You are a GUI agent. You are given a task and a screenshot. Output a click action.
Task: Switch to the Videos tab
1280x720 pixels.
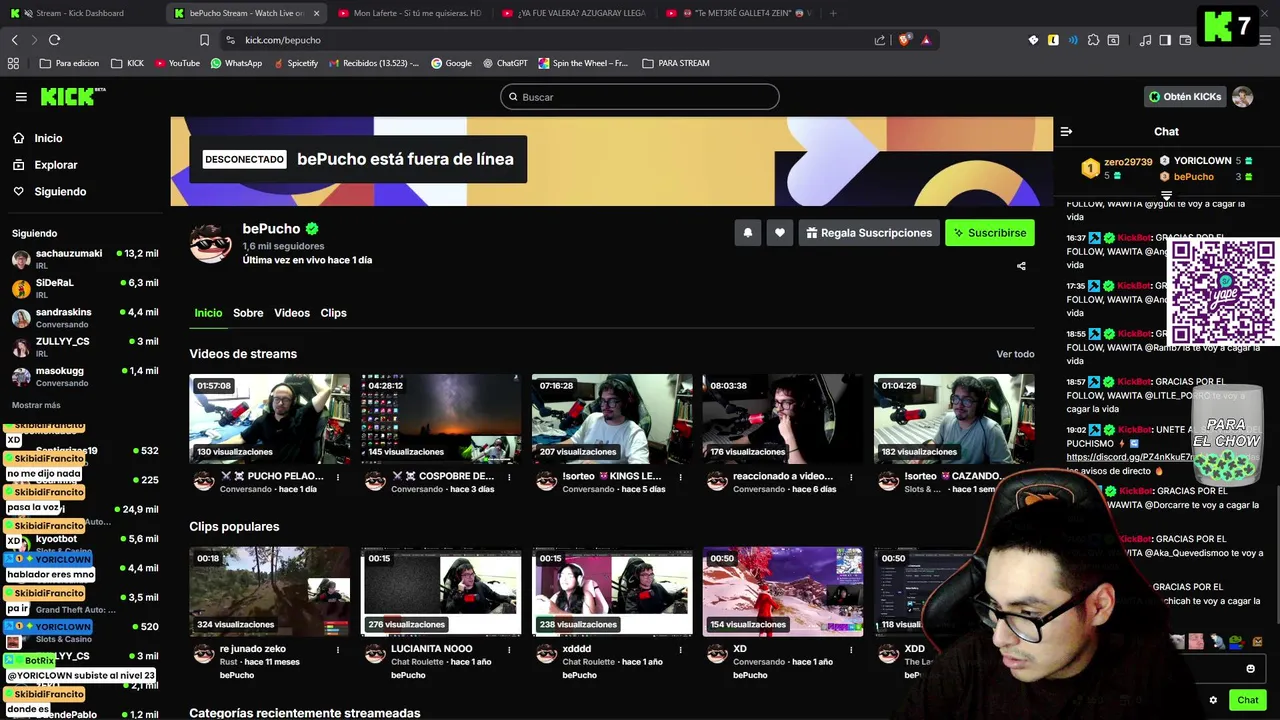[292, 313]
